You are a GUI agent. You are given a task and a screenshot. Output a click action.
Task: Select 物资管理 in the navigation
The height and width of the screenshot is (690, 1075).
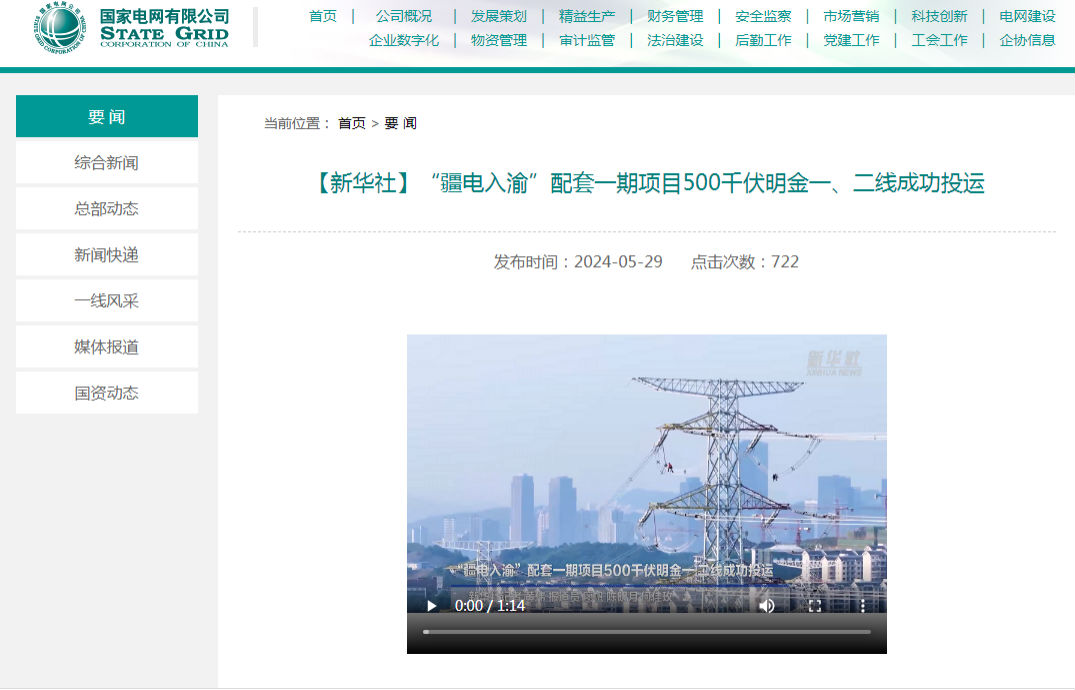coord(498,40)
